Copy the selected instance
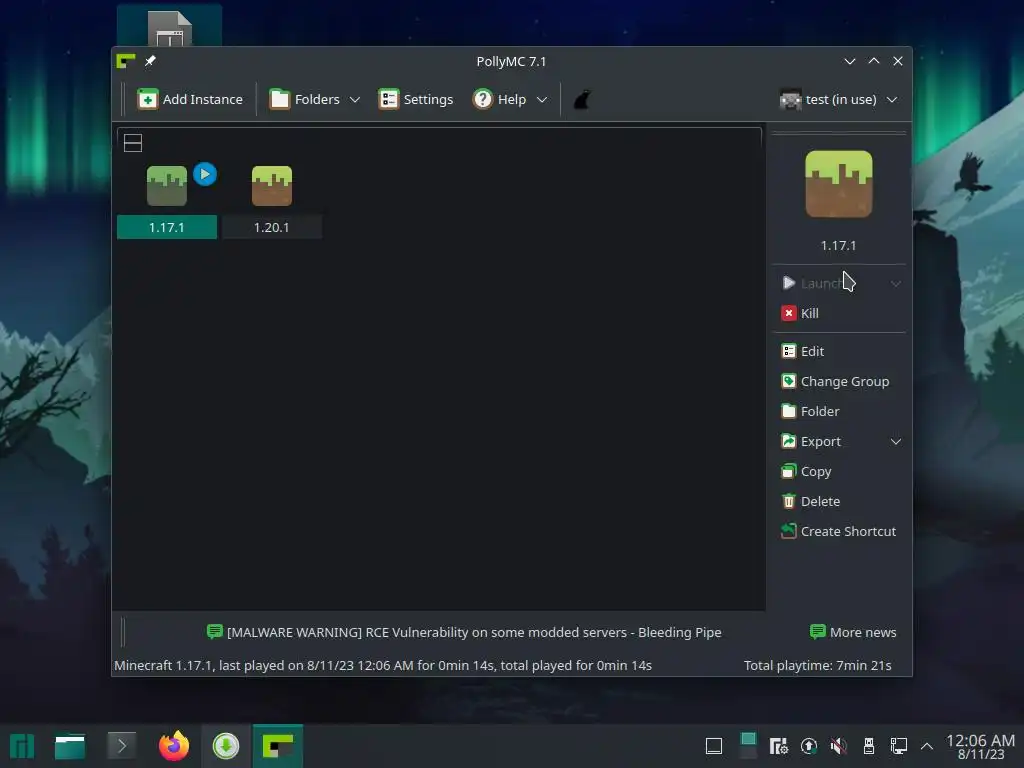This screenshot has height=768, width=1024. pos(807,472)
